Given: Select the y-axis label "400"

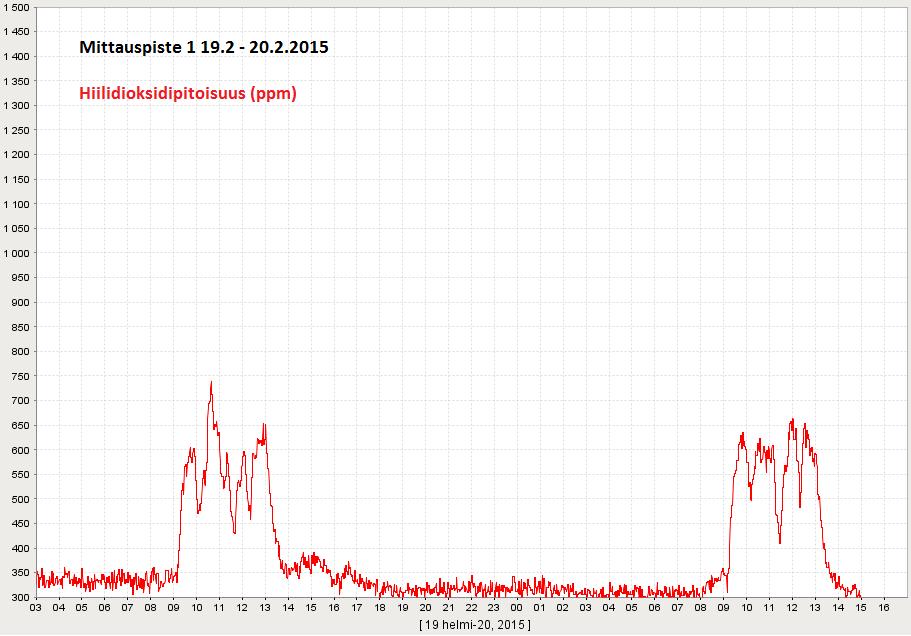Looking at the screenshot, I should point(20,548).
